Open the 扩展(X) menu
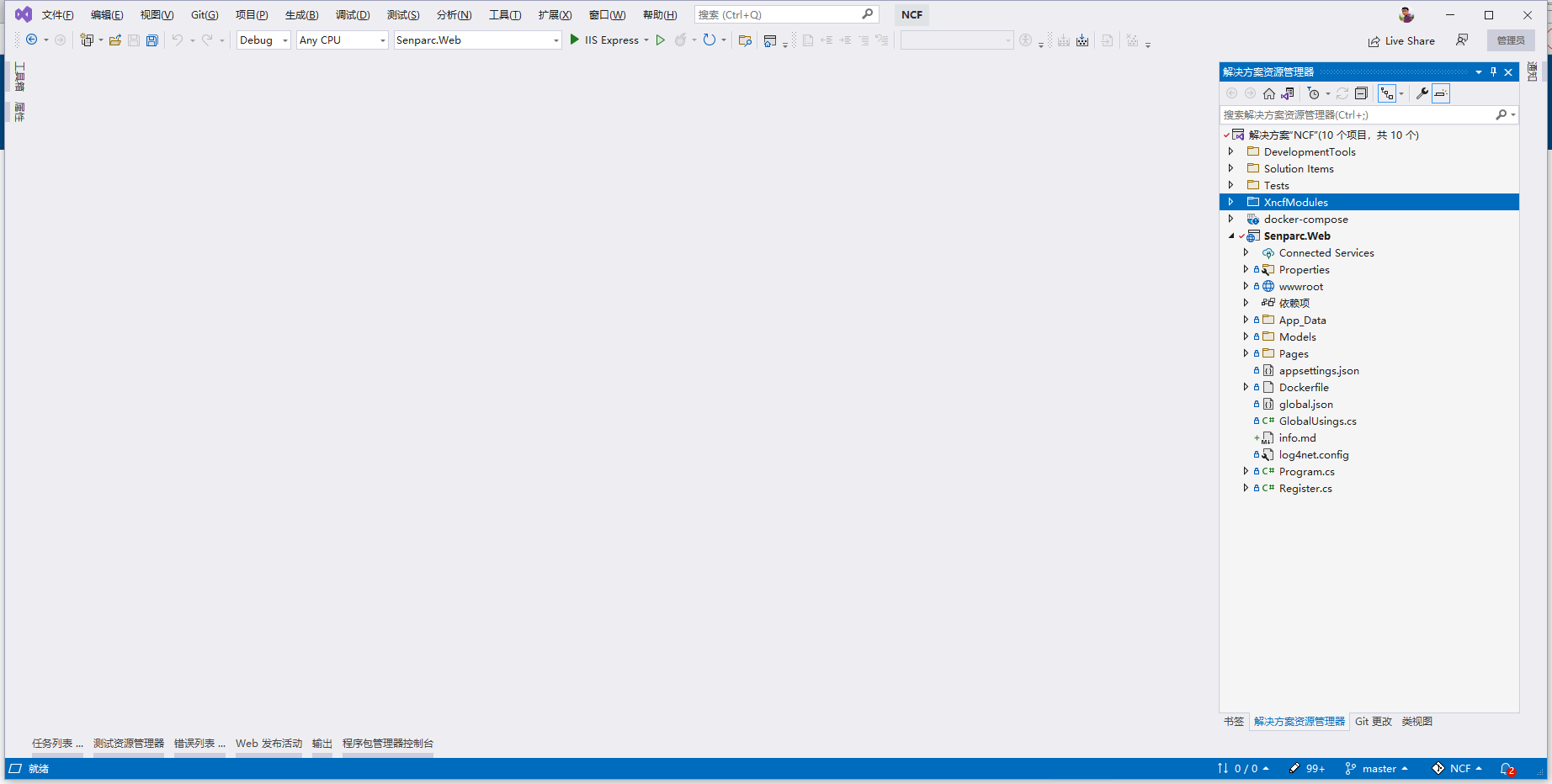 click(555, 14)
